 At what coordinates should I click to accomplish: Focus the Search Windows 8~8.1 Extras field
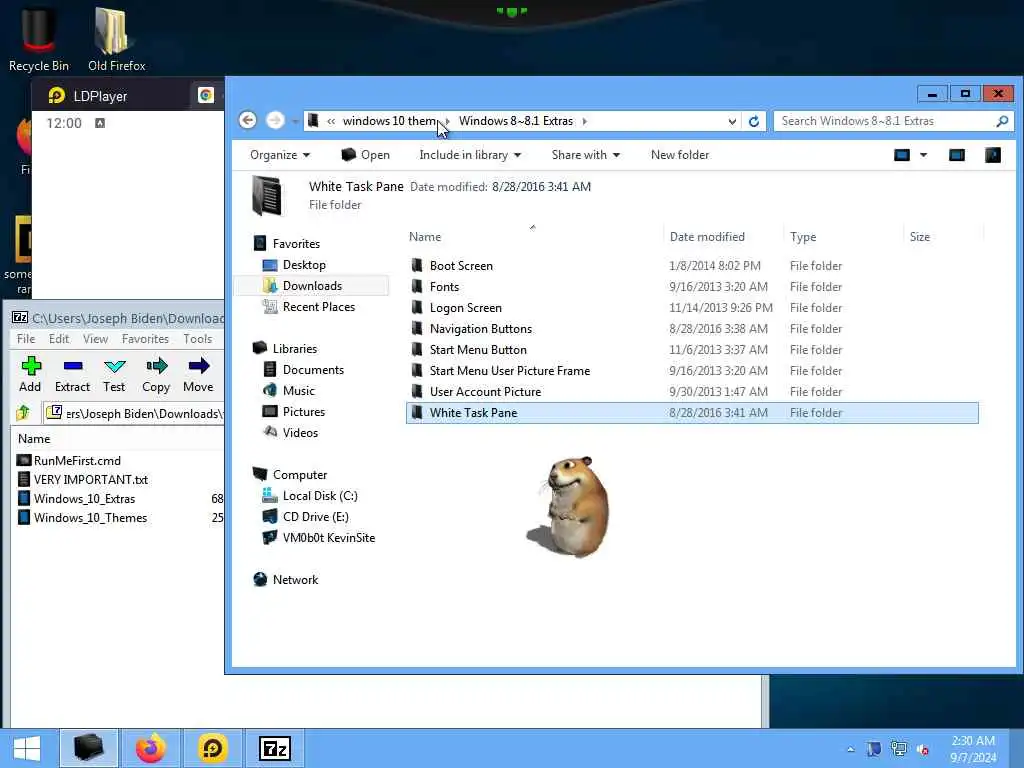[x=893, y=121]
